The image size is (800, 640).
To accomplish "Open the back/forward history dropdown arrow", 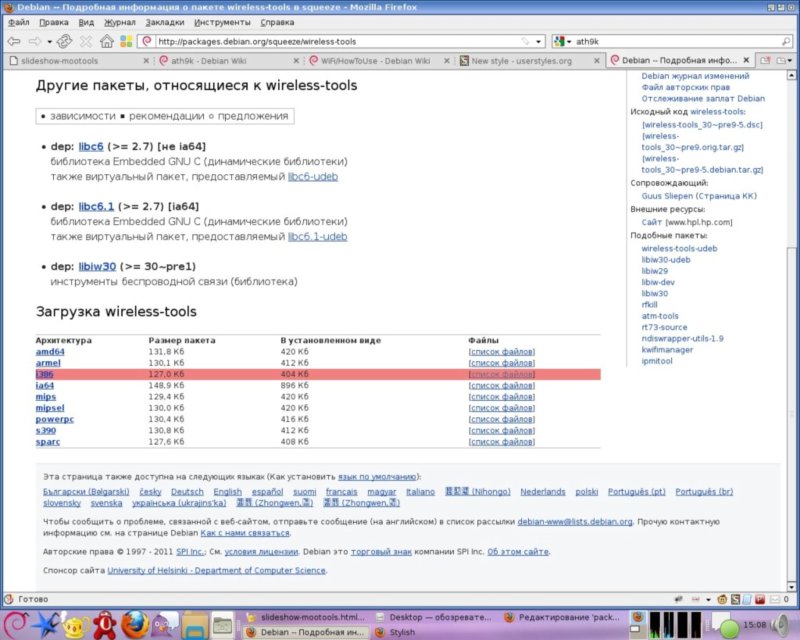I will pyautogui.click(x=49, y=42).
